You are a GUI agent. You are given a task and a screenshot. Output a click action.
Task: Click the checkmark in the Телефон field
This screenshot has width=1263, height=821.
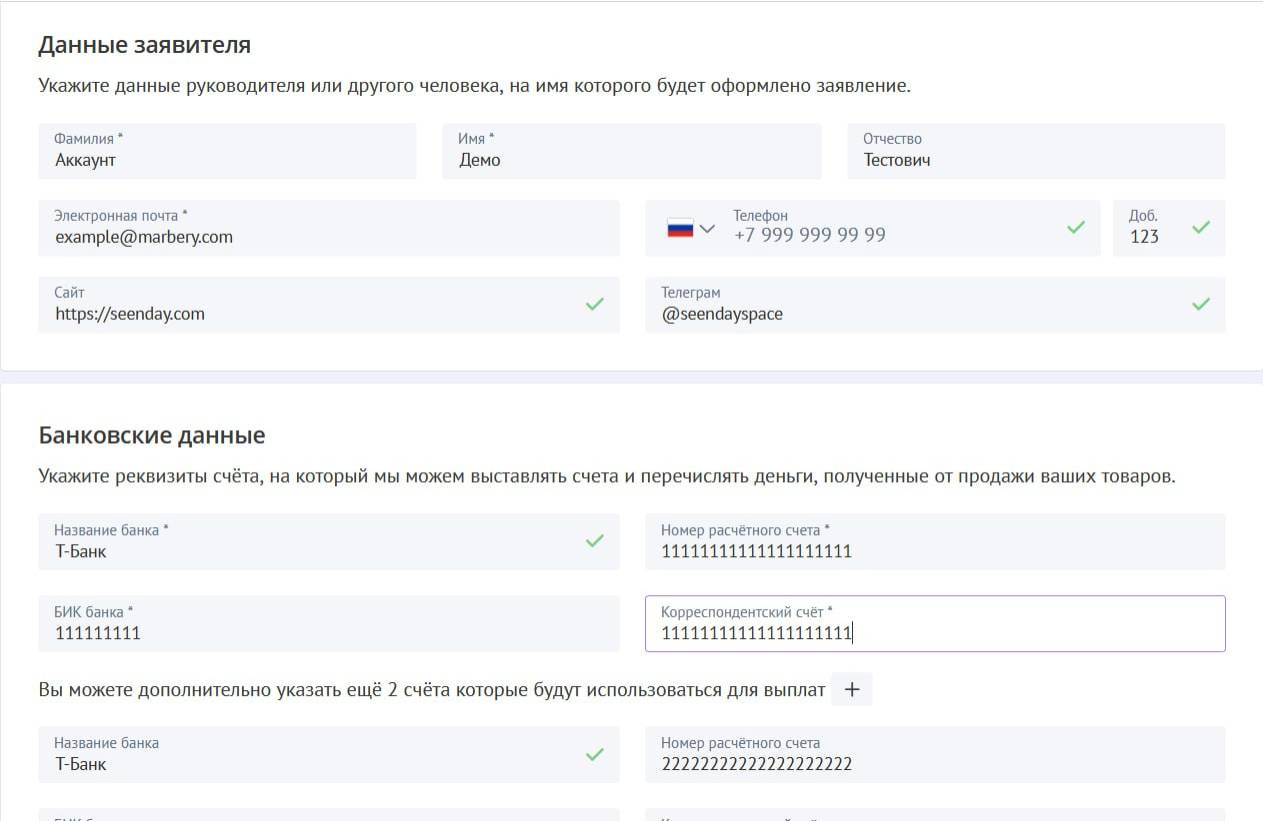click(1076, 227)
